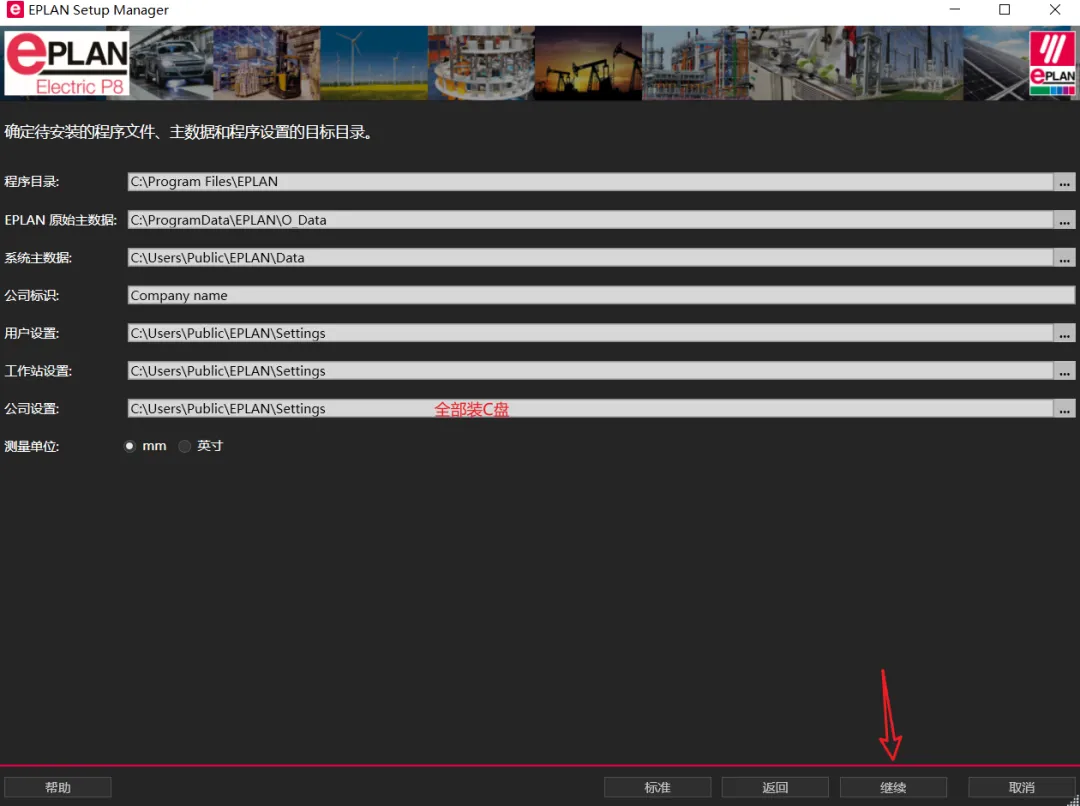Click the 工作站设置 path field
This screenshot has width=1080, height=806.
click(x=590, y=371)
